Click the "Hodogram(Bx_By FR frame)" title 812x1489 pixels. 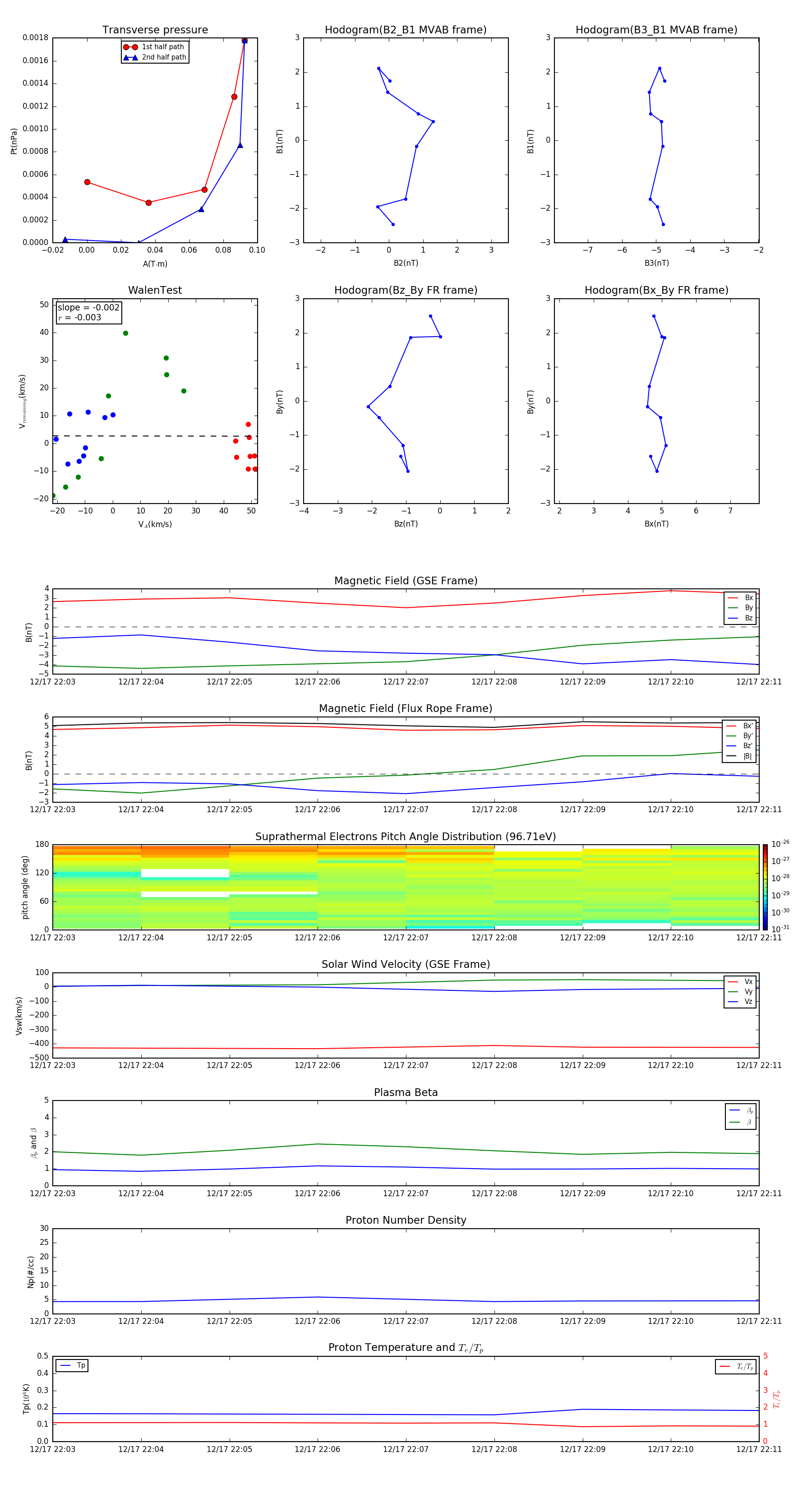coord(656,290)
